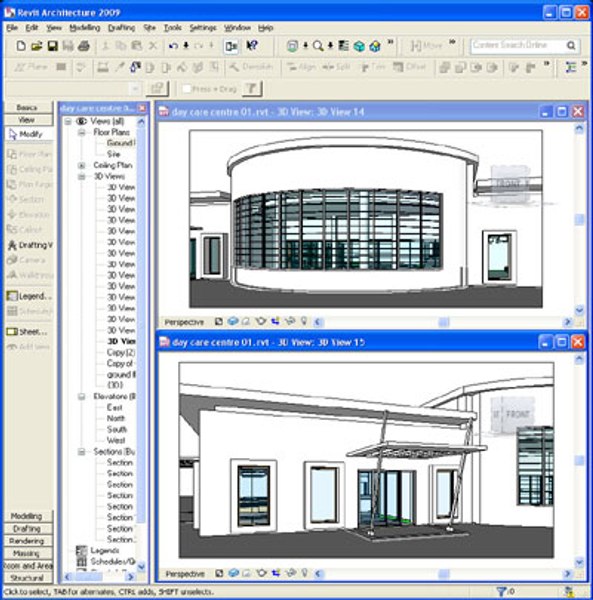Open the zoom options dropdown arrow
Image resolution: width=593 pixels, height=600 pixels.
(330, 46)
